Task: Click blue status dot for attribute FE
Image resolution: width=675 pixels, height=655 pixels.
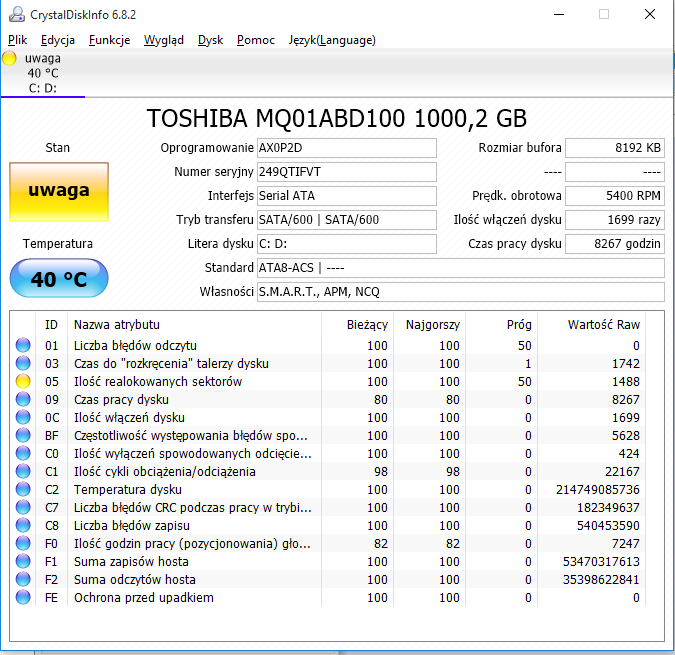Action: pyautogui.click(x=23, y=597)
